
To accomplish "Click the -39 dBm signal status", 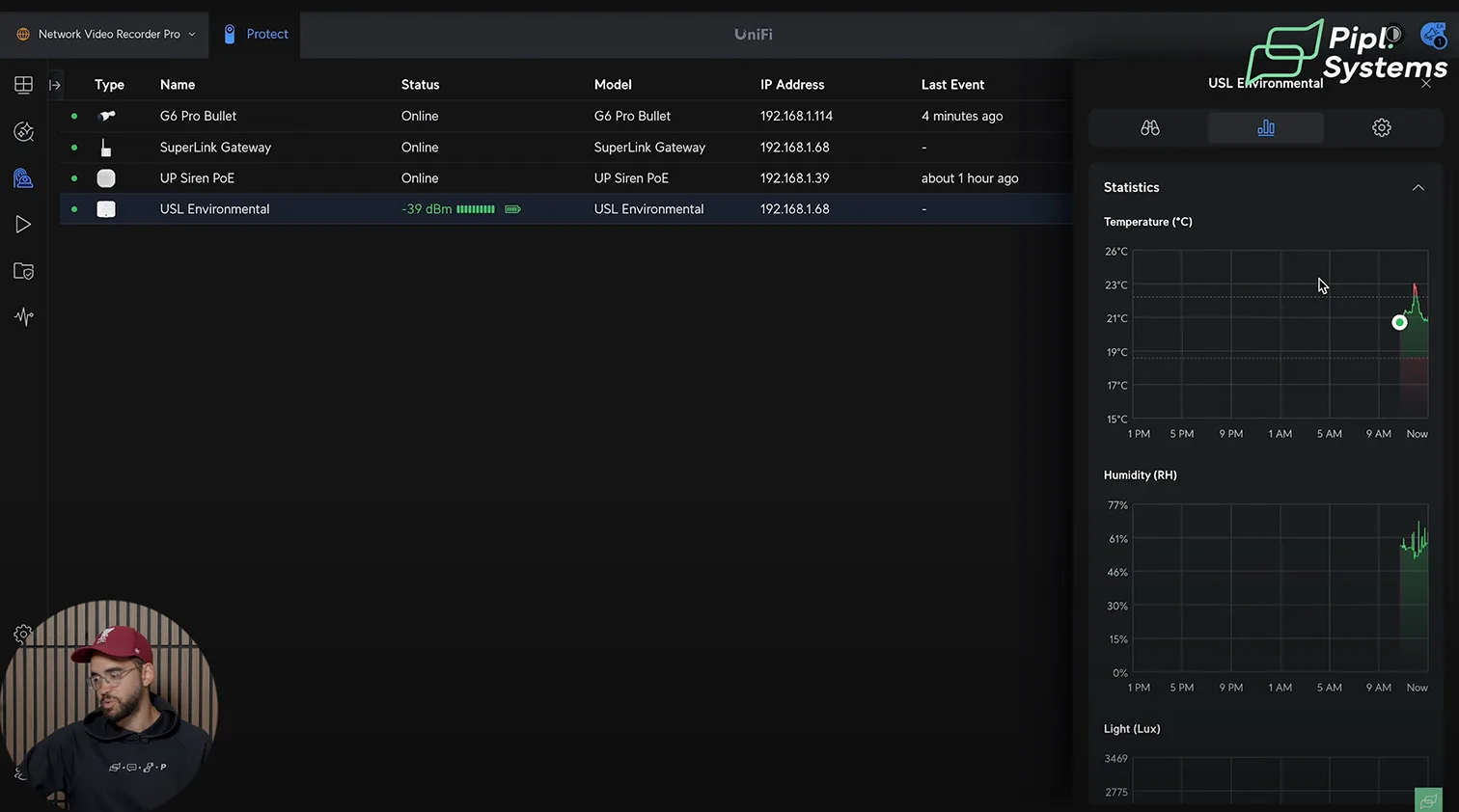I will coord(427,209).
